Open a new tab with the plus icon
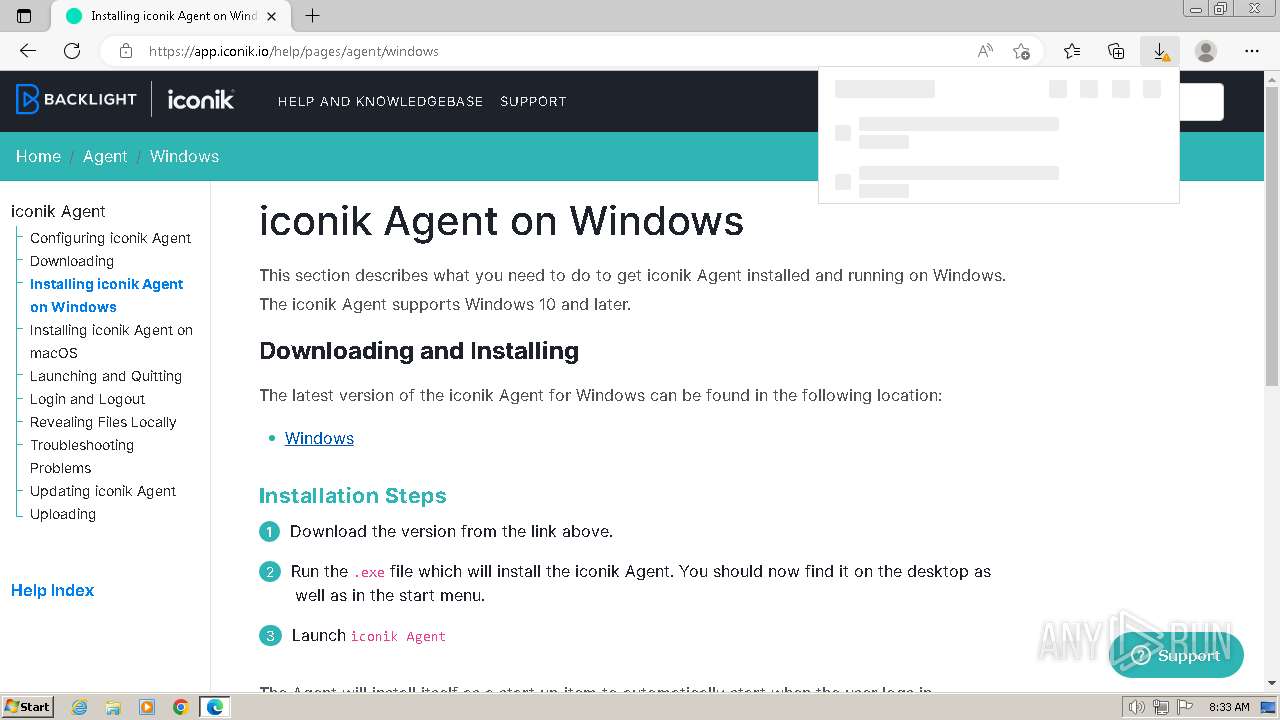 (x=312, y=16)
